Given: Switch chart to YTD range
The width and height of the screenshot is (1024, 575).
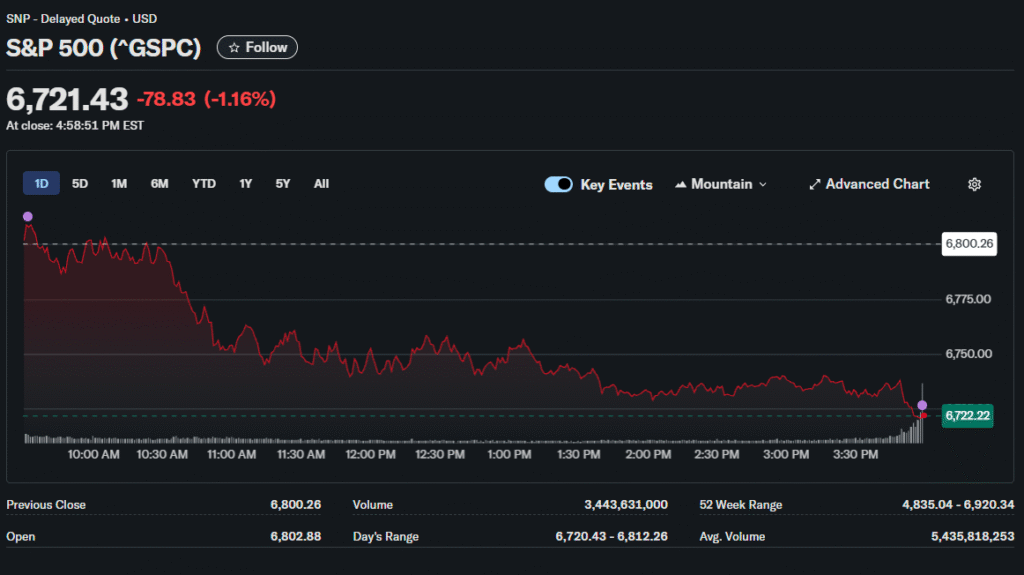Looking at the screenshot, I should point(203,184).
